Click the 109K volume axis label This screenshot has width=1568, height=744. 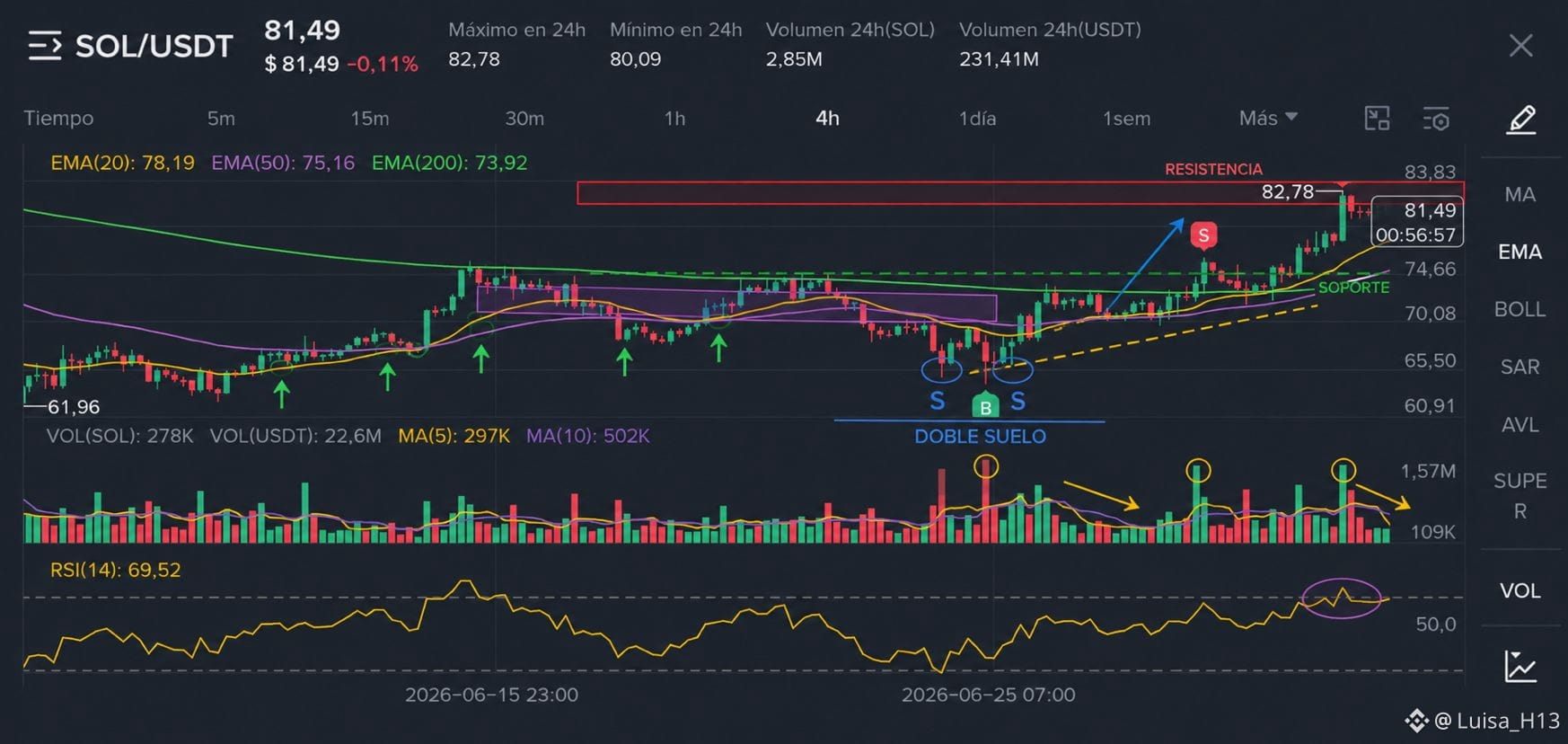[x=1433, y=532]
